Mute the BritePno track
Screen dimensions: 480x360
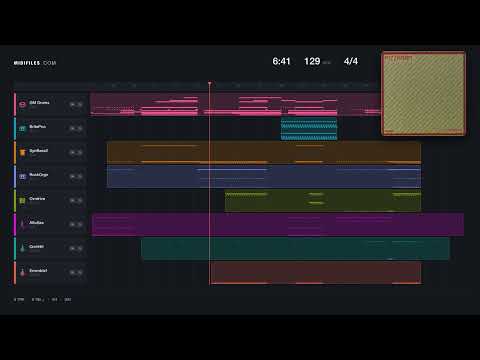[x=72, y=128]
